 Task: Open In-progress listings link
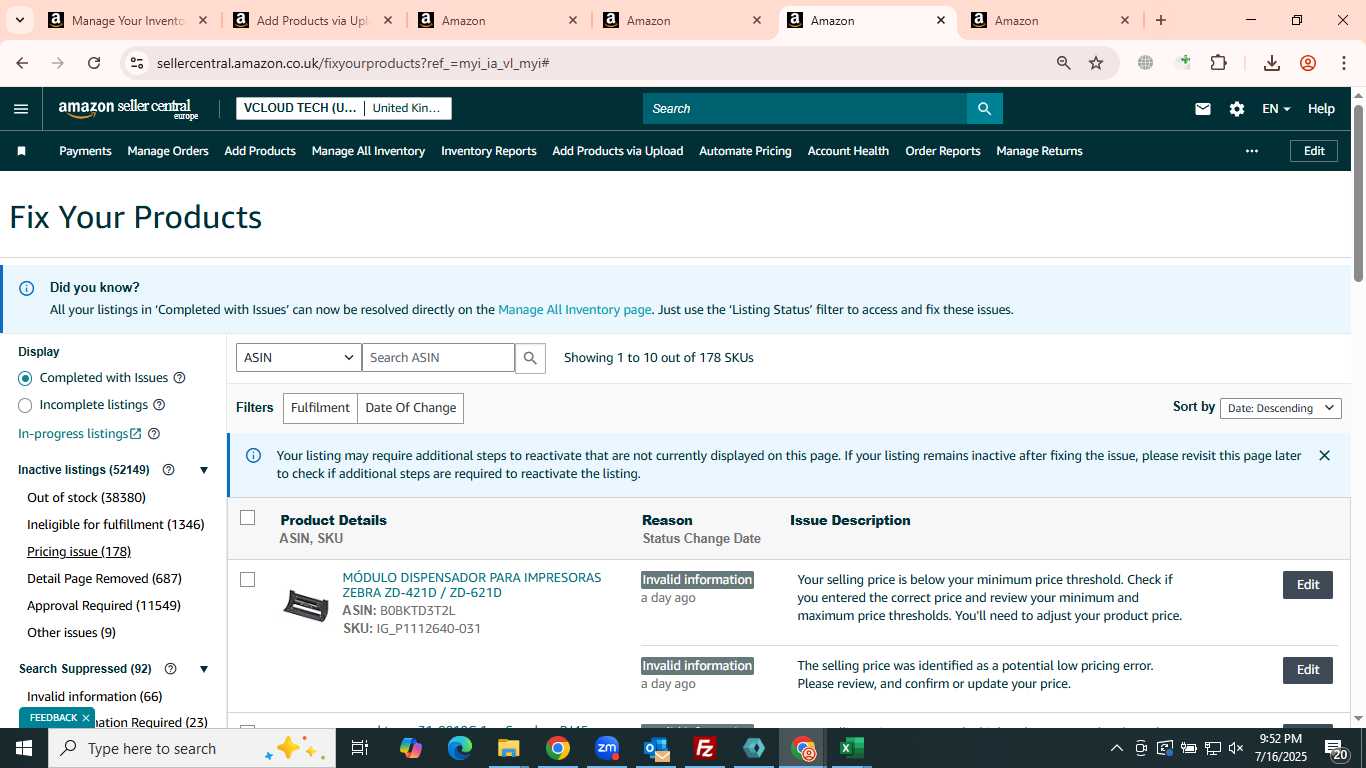(x=80, y=434)
